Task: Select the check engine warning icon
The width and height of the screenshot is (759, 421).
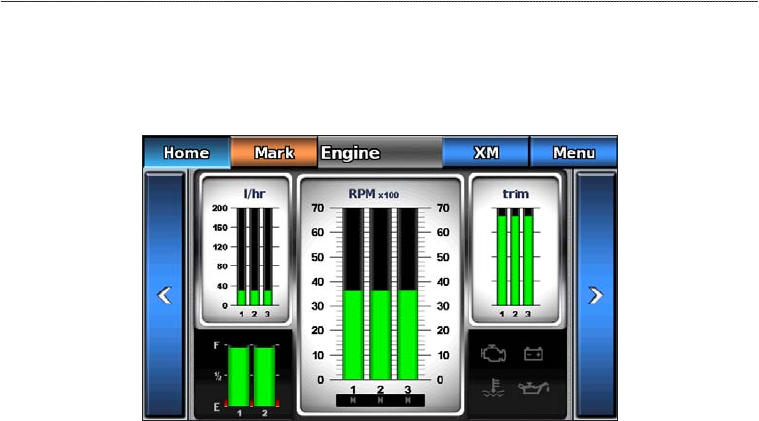Action: pos(494,354)
